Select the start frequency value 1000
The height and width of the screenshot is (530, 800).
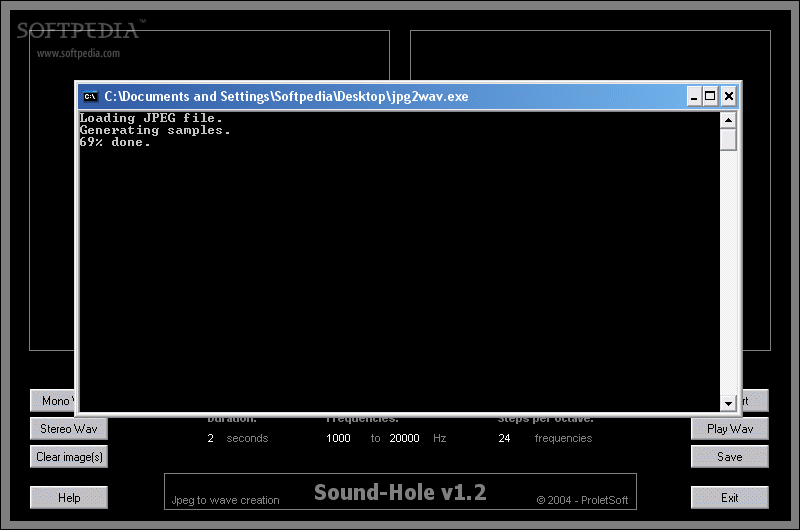click(x=338, y=438)
